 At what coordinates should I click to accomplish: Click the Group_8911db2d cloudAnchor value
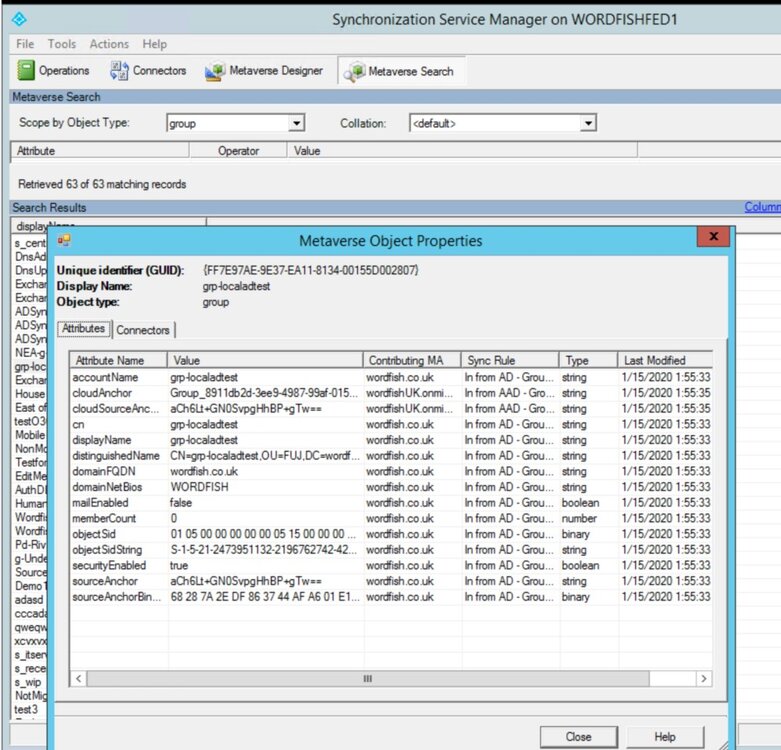click(263, 393)
